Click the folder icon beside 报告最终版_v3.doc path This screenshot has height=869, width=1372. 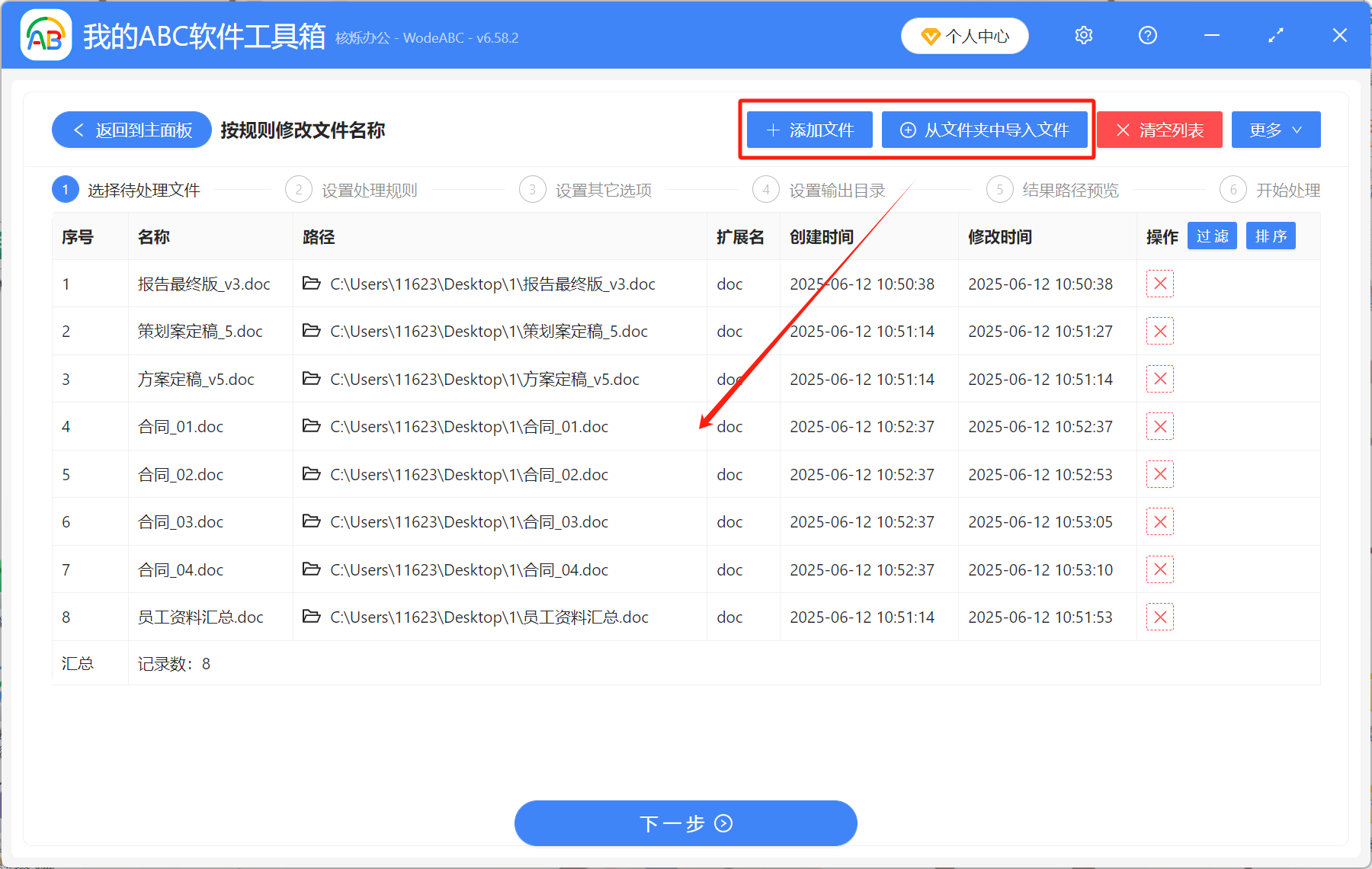(x=311, y=284)
